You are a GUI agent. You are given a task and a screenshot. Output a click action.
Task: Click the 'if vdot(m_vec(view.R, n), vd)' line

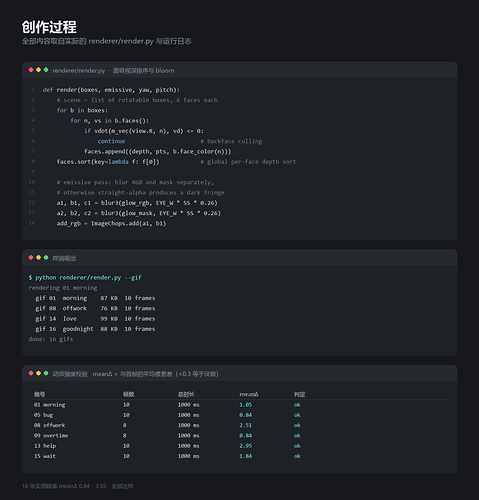click(x=144, y=131)
